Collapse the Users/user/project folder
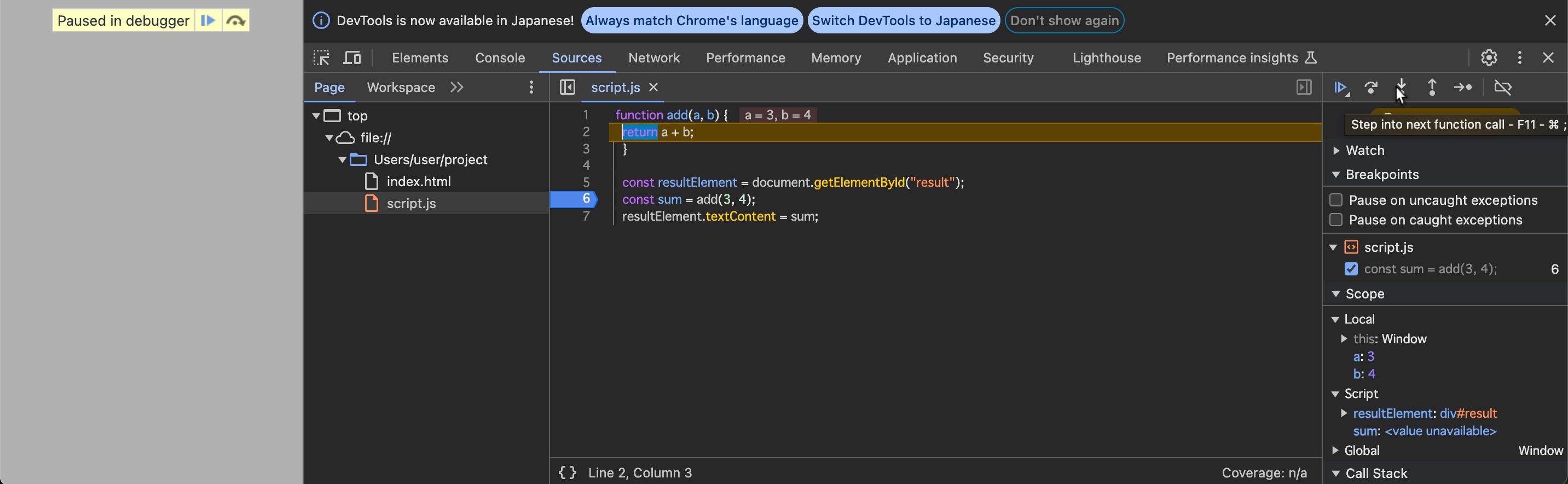Viewport: 1568px width, 484px height. 342,159
